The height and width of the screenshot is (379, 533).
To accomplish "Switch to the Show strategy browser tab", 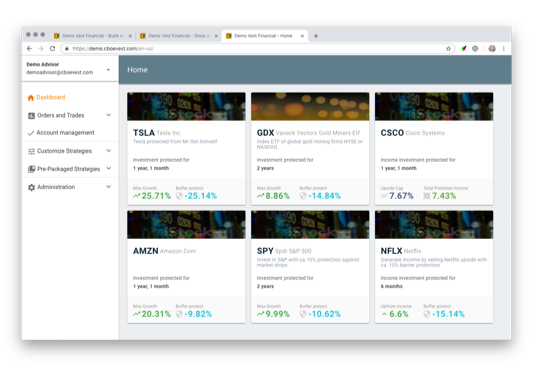I will [179, 36].
